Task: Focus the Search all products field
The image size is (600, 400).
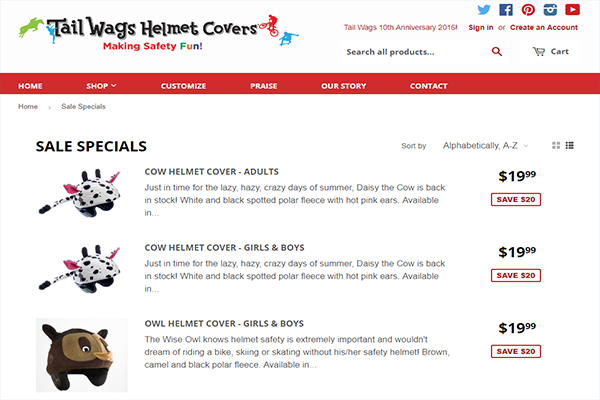Action: [x=415, y=52]
